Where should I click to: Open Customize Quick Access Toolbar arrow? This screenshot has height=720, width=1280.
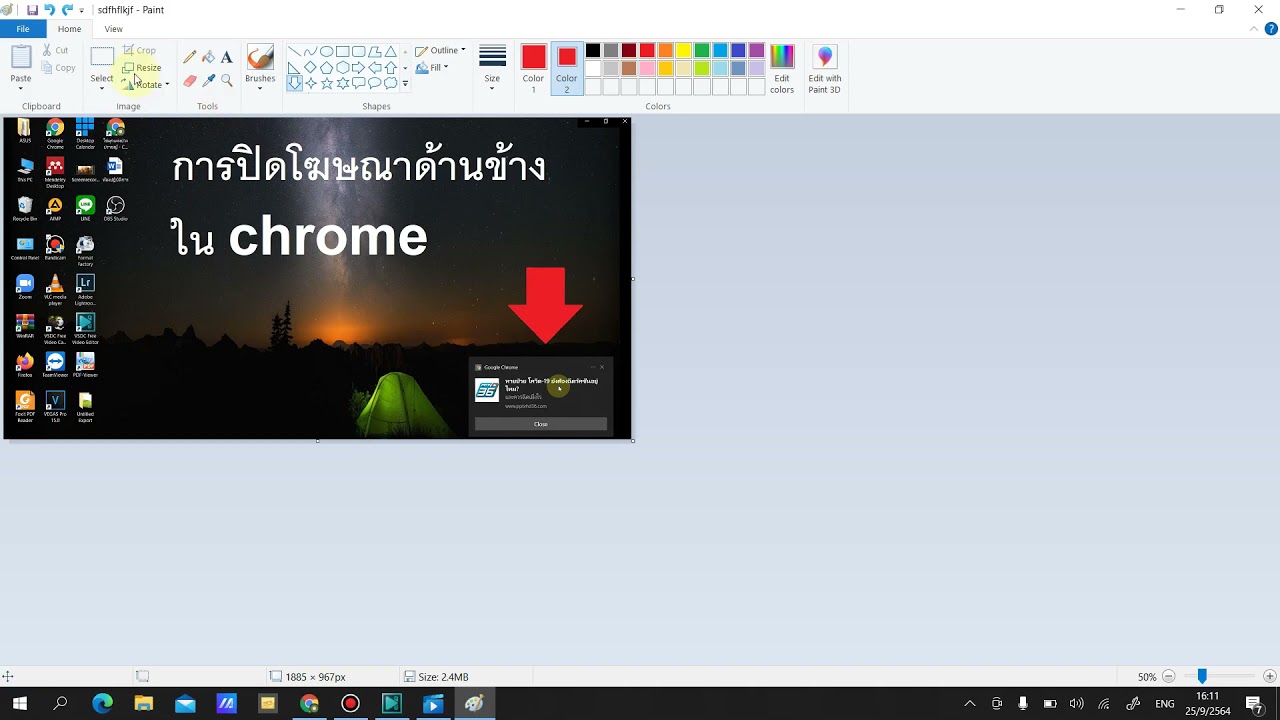(82, 10)
